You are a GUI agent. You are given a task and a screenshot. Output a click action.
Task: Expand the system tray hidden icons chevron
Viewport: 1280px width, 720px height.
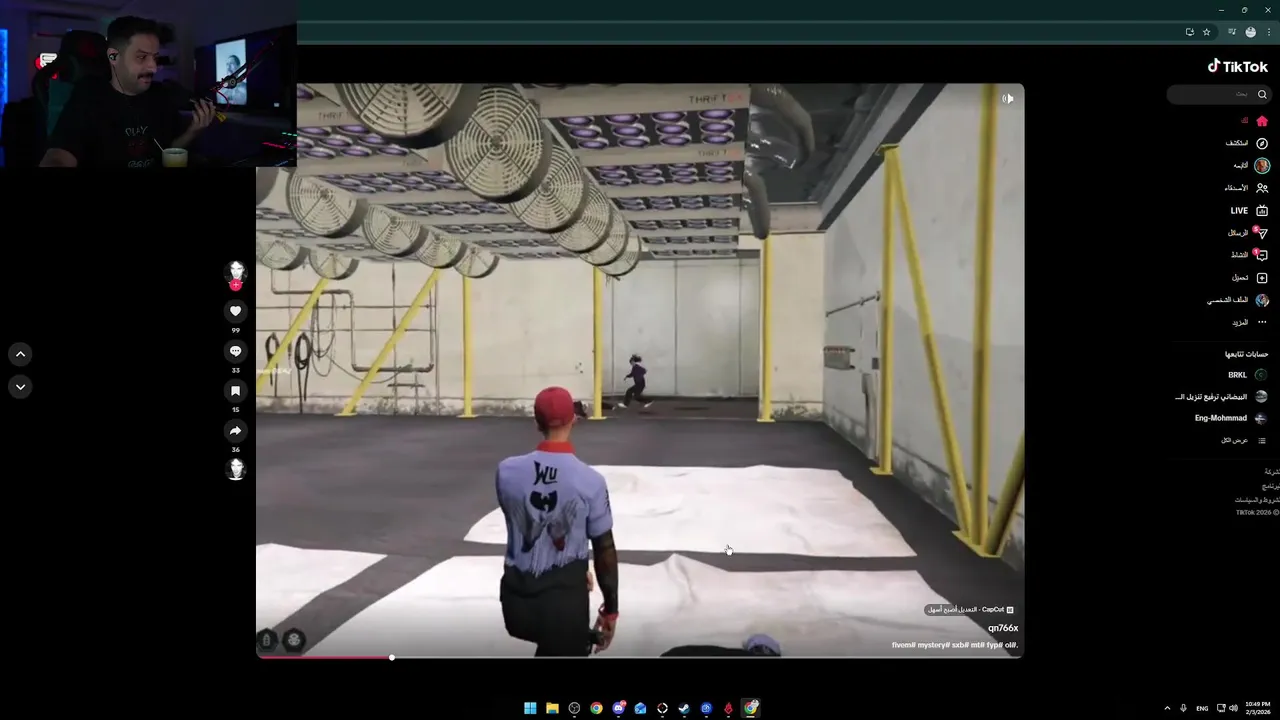[x=1167, y=708]
